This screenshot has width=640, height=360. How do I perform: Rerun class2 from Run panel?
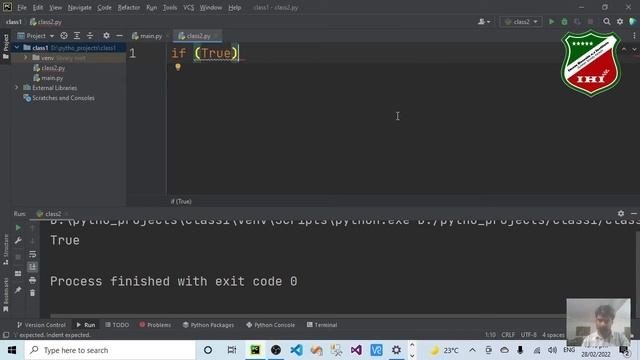(x=18, y=228)
